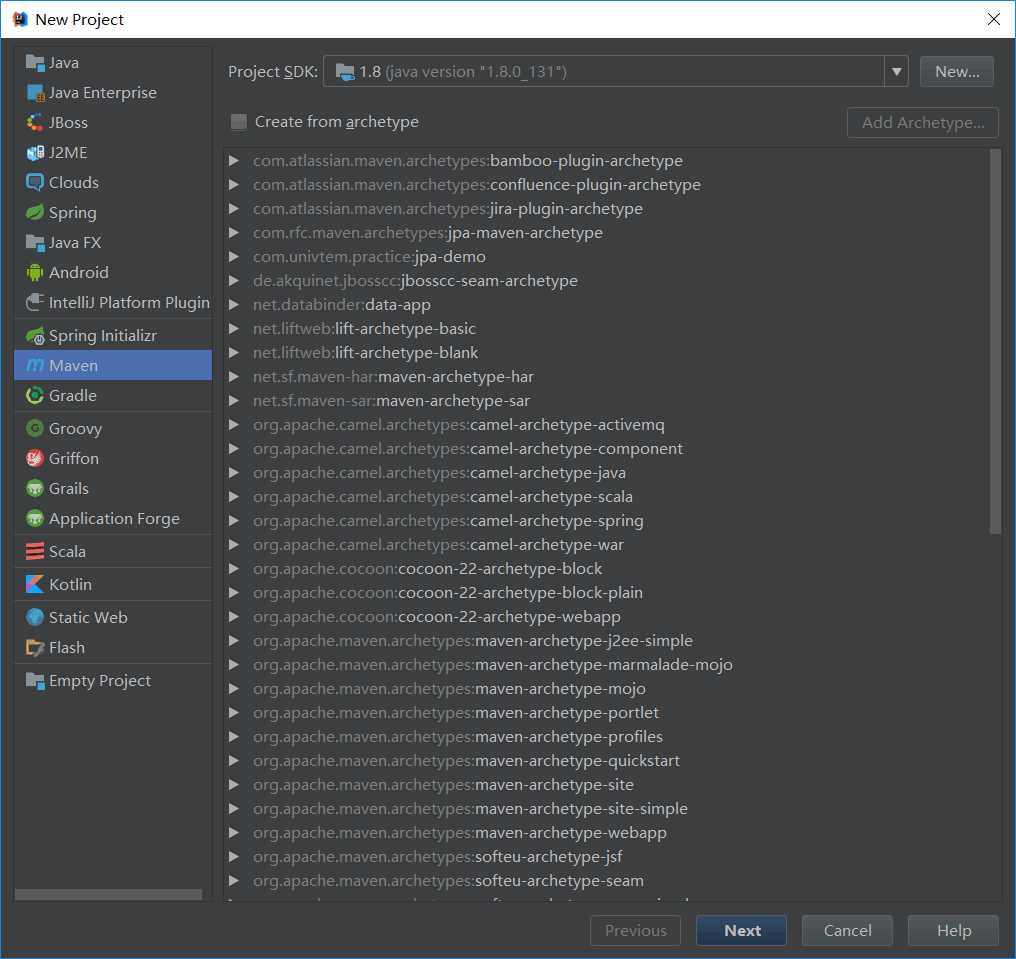Screen dimensions: 1016x959
Task: Select maven-archetype-site-simple row
Action: click(x=606, y=809)
